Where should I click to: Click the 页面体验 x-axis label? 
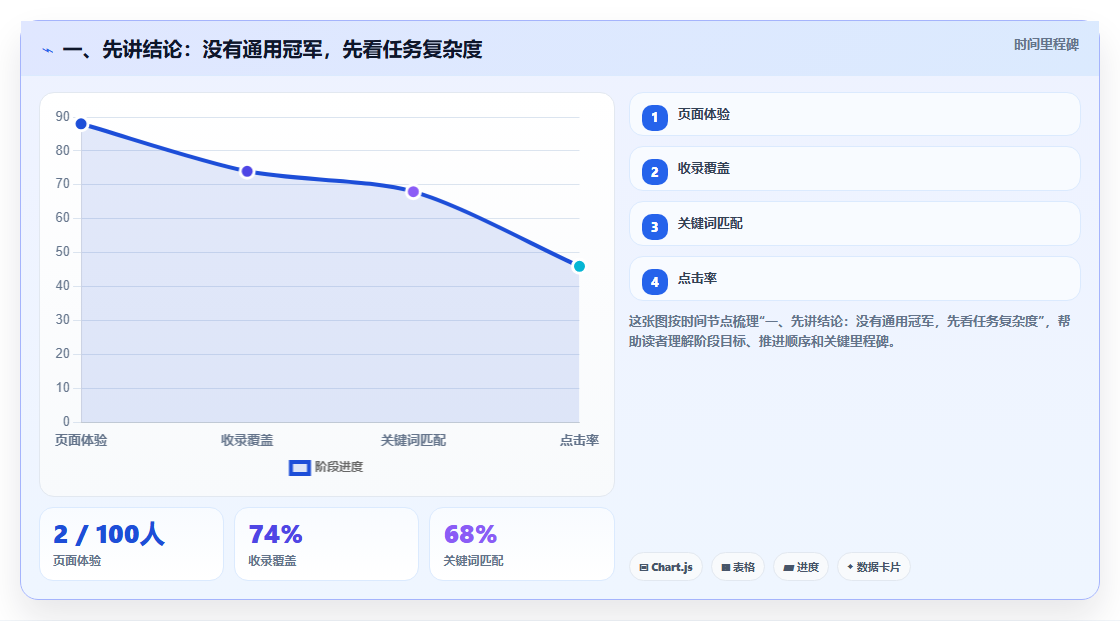pos(81,440)
